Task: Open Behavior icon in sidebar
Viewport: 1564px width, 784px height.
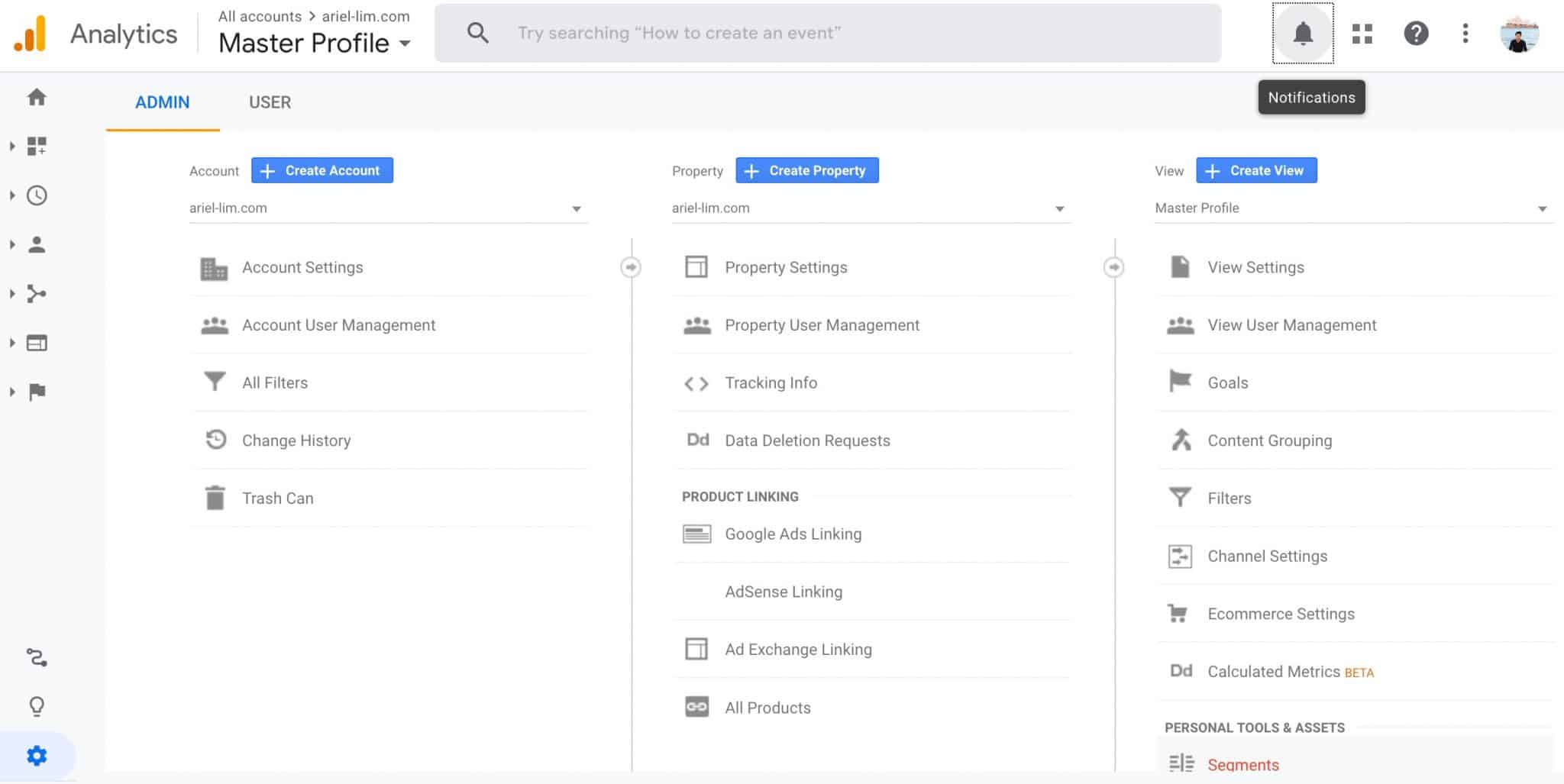Action: (x=37, y=343)
